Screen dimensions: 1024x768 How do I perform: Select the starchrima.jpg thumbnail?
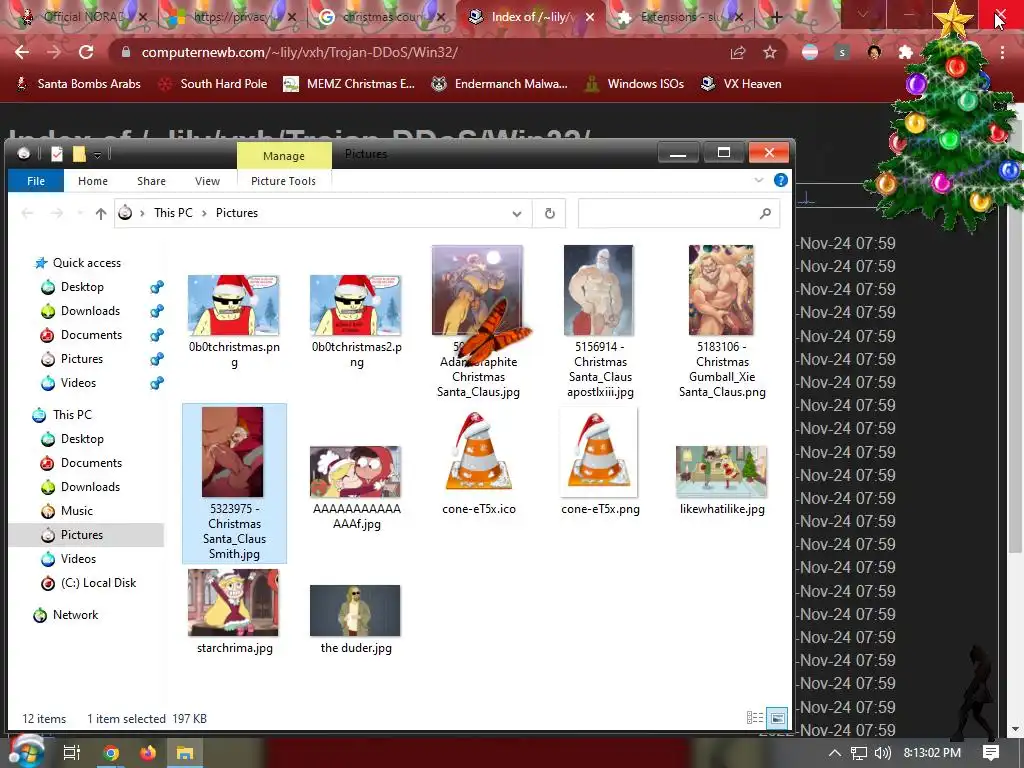(x=234, y=602)
